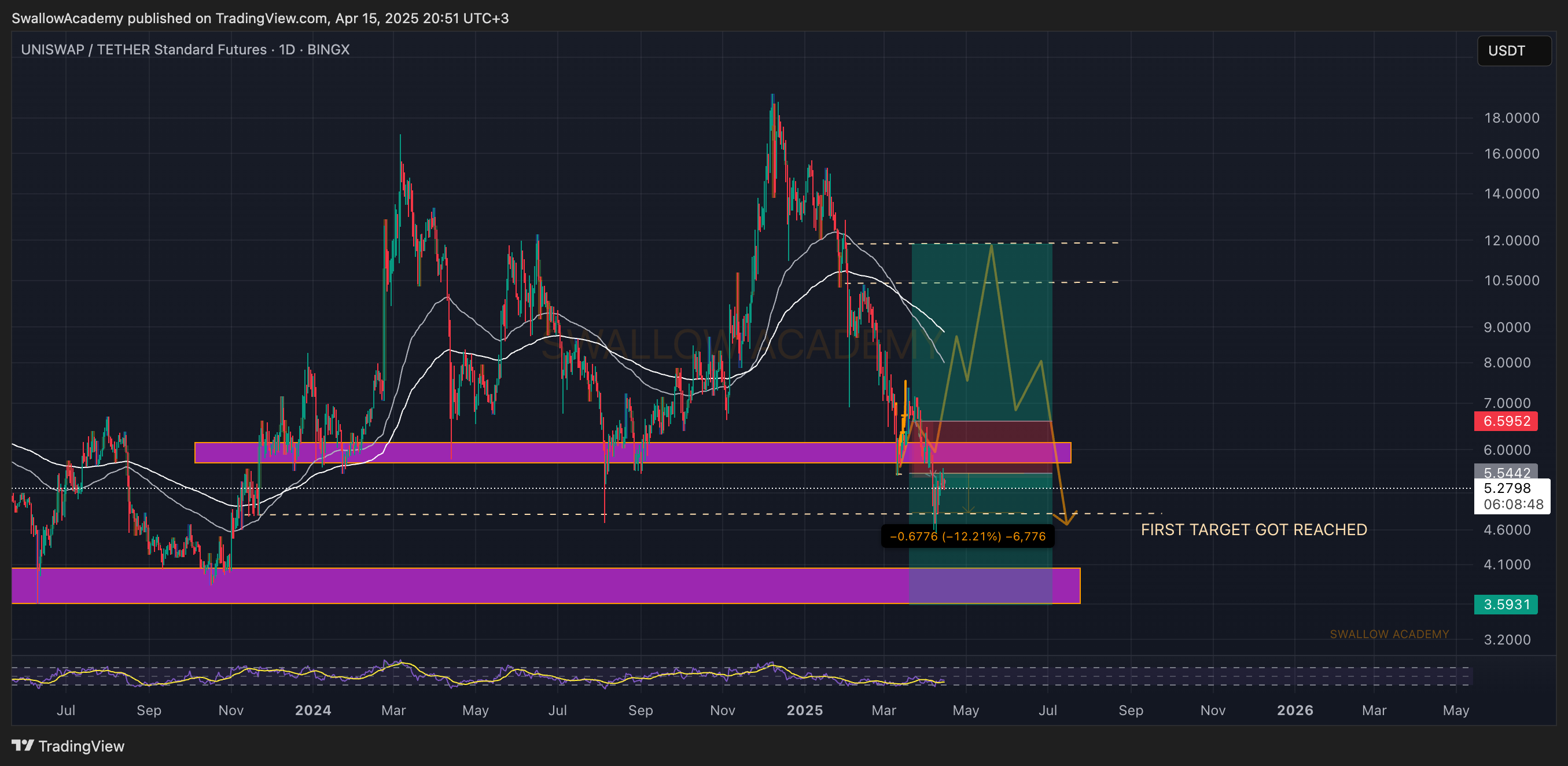Click the SwallowAcademy published header text

[260, 19]
